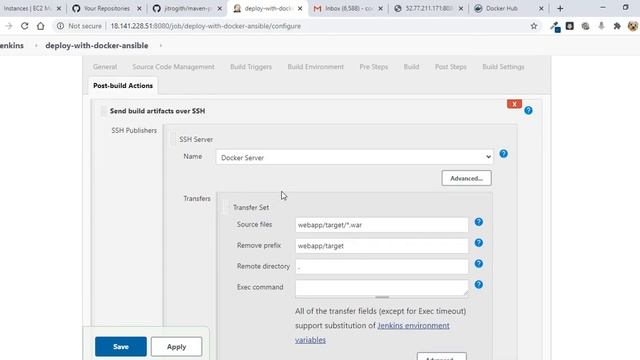Click the Exec command text area
This screenshot has height=360, width=640.
(x=382, y=288)
